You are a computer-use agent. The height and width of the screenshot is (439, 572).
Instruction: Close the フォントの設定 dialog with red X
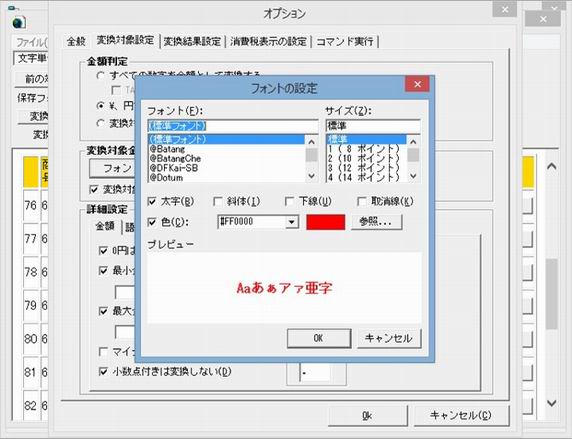point(417,84)
